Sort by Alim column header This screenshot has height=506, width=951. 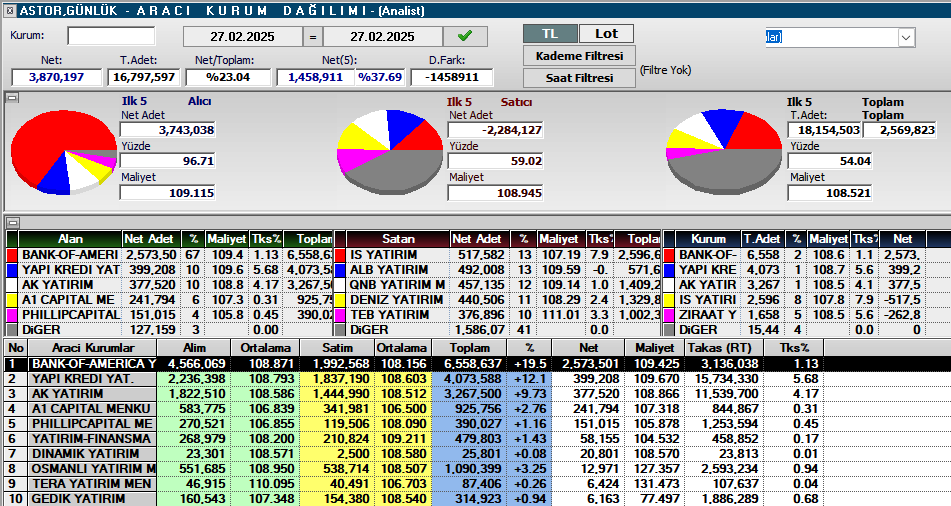pyautogui.click(x=194, y=348)
